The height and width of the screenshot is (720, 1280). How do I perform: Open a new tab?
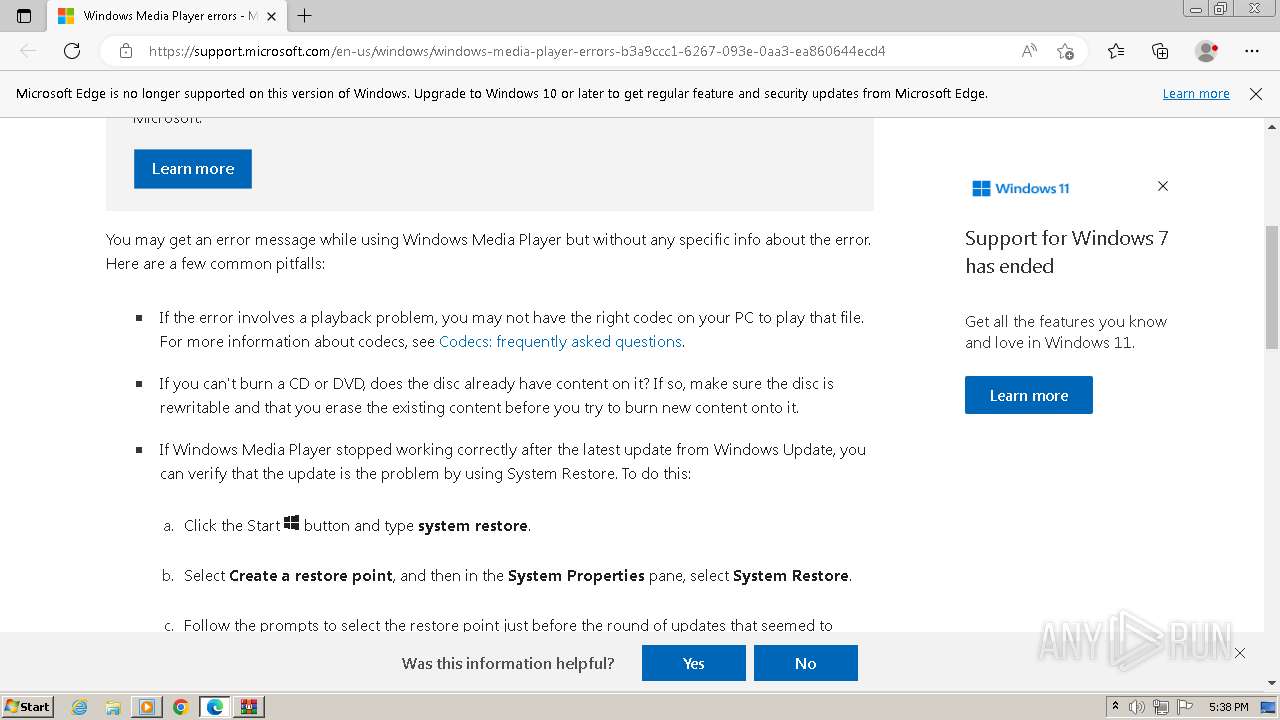pyautogui.click(x=305, y=16)
